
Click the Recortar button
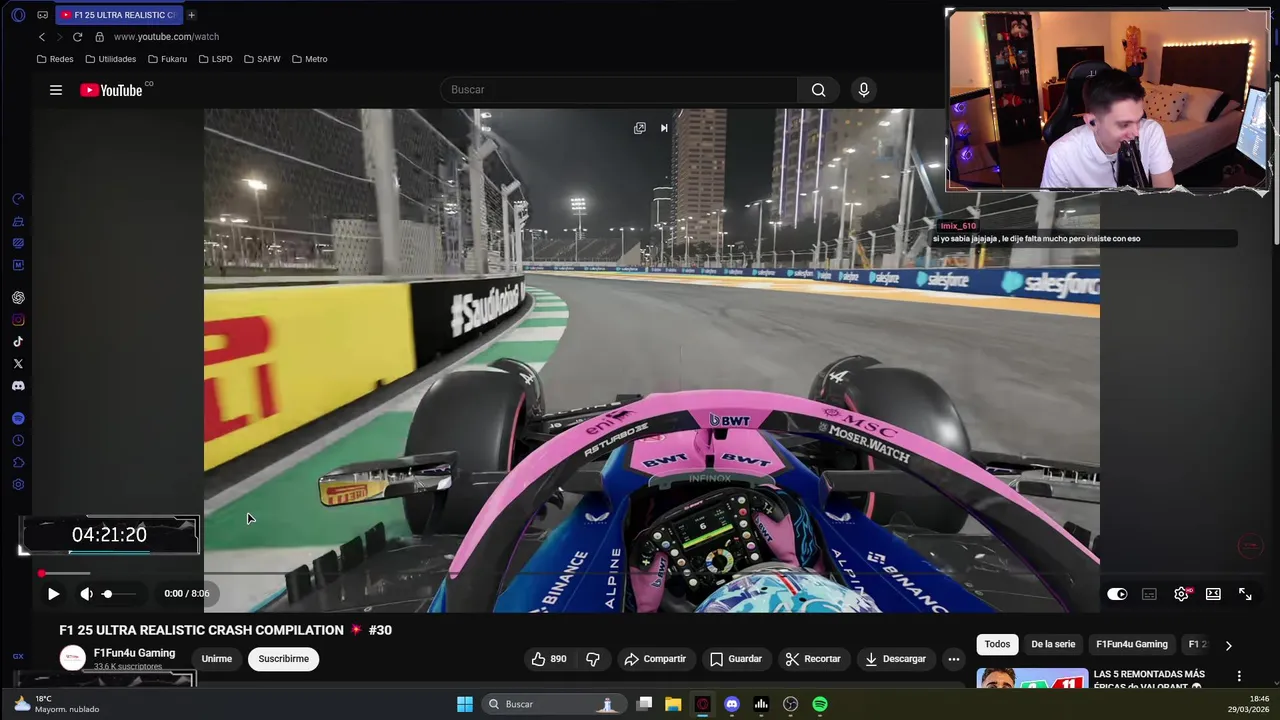(813, 659)
